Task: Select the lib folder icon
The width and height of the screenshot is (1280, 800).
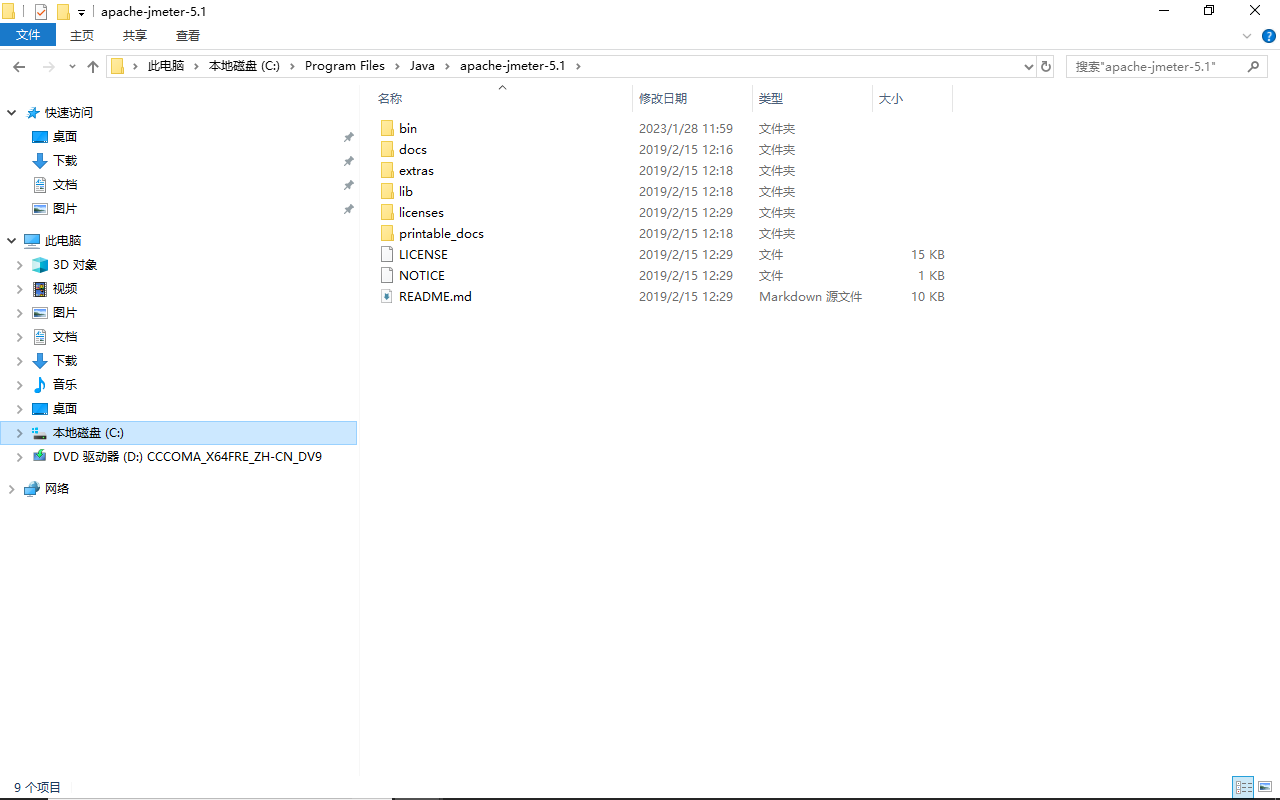Action: point(387,191)
